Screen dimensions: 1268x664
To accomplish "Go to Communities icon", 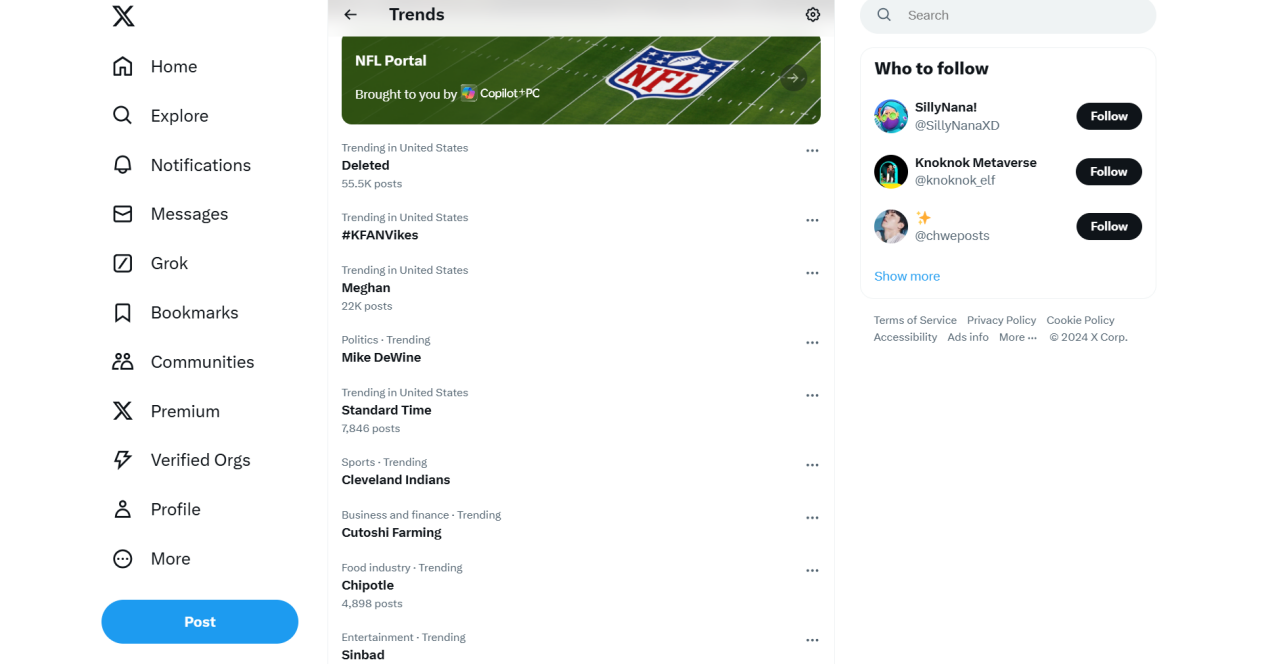I will point(123,362).
